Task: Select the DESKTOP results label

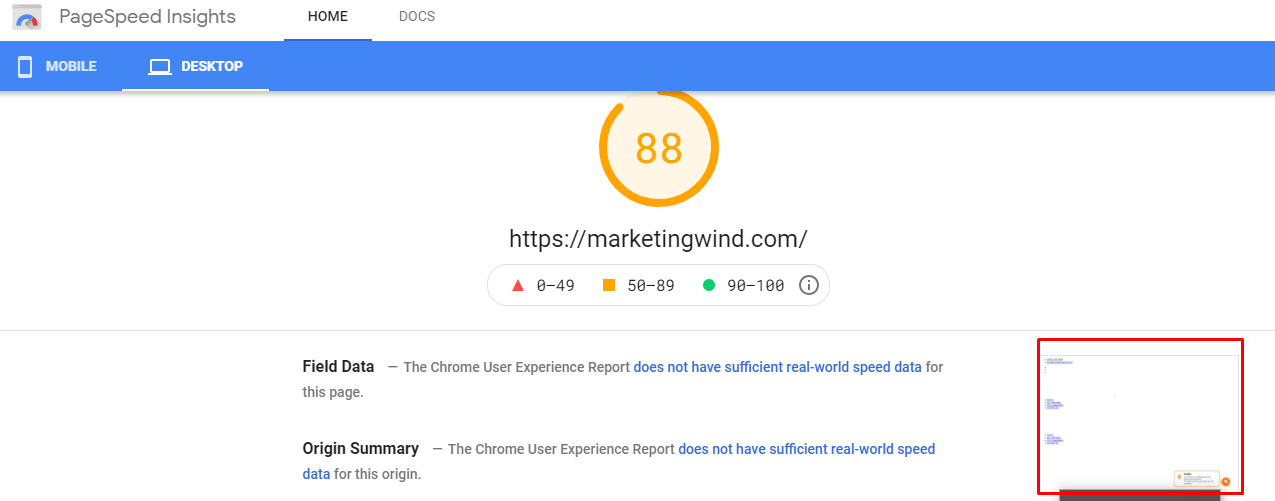Action: tap(212, 67)
